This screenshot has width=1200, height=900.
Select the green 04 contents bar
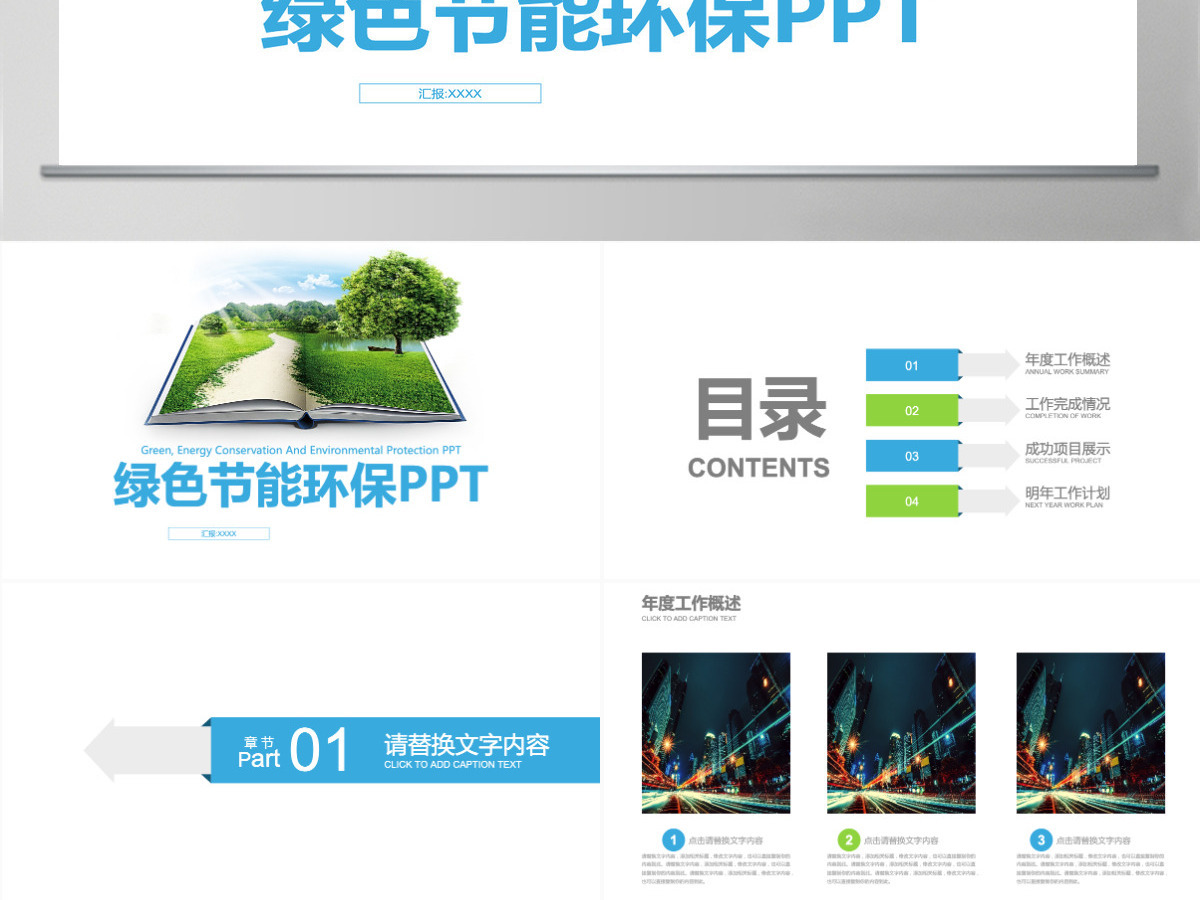point(912,500)
